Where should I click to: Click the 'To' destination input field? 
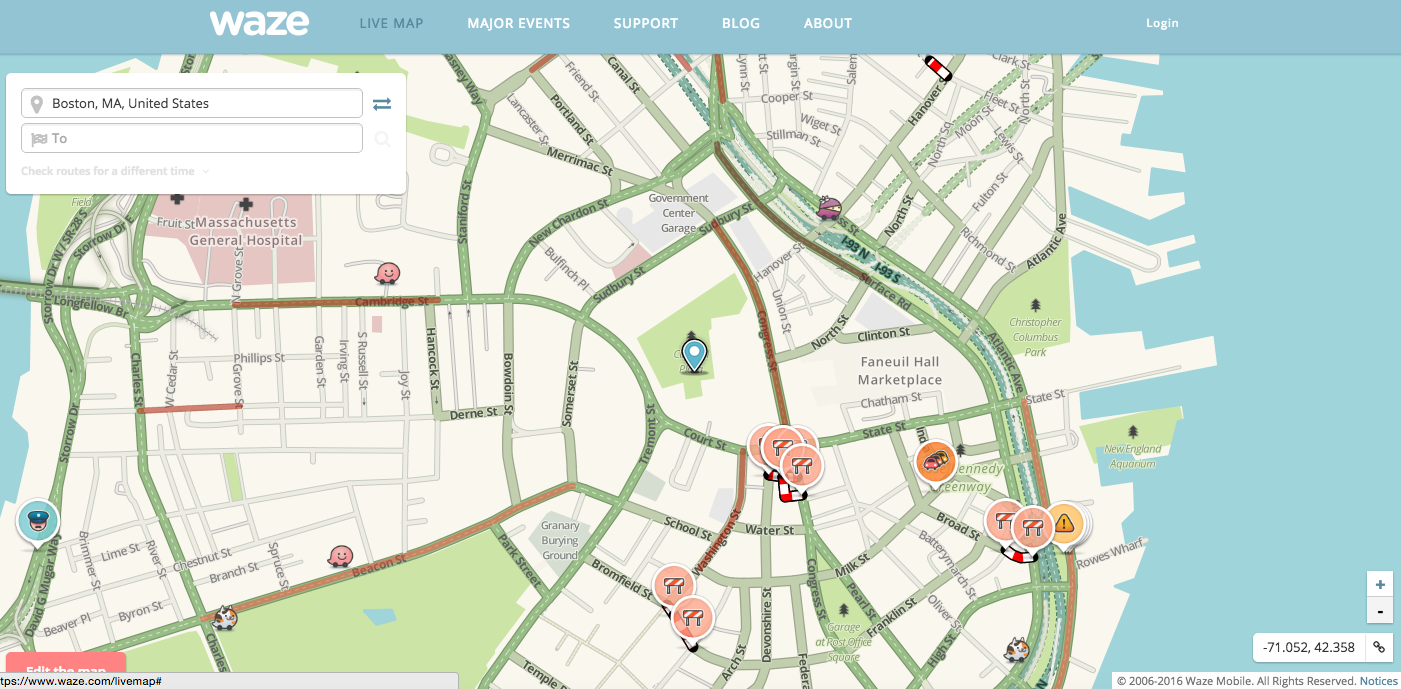pyautogui.click(x=192, y=139)
